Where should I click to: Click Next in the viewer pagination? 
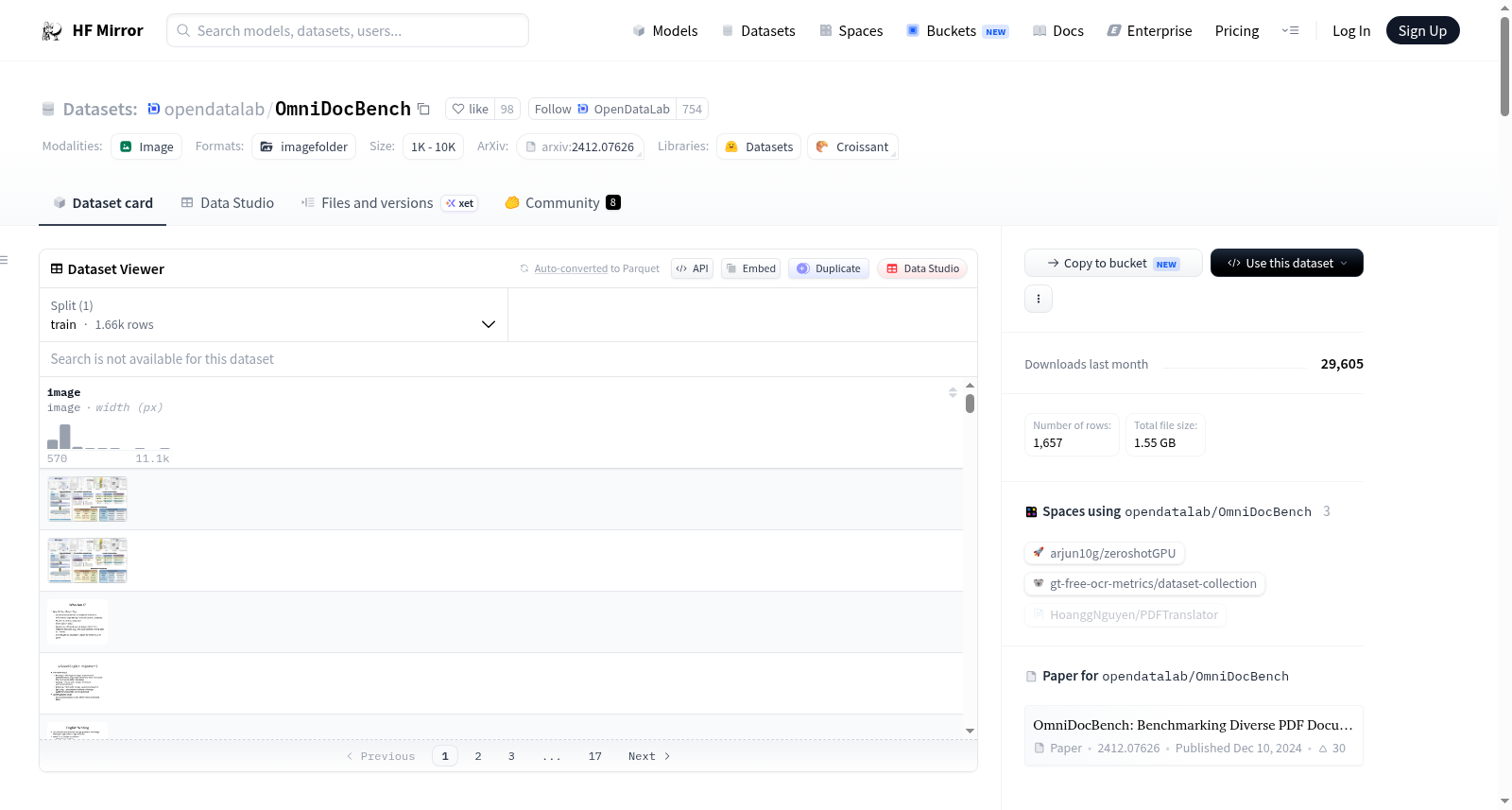[x=649, y=756]
